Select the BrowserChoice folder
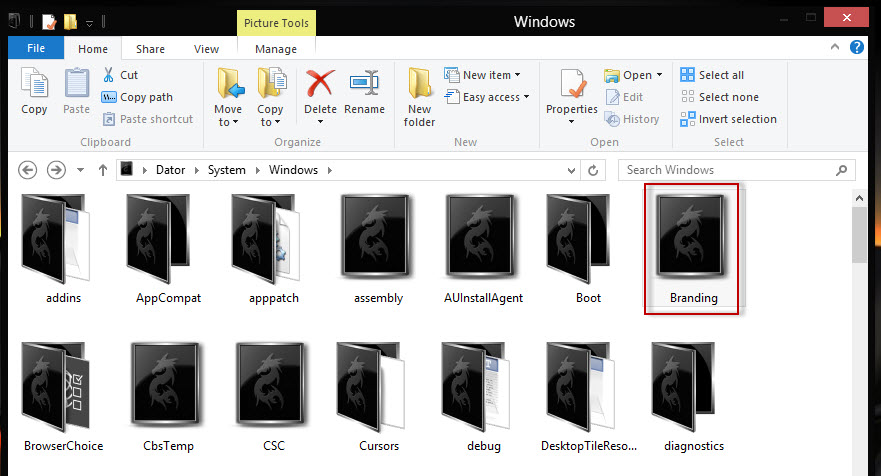The image size is (881, 476). tap(63, 397)
